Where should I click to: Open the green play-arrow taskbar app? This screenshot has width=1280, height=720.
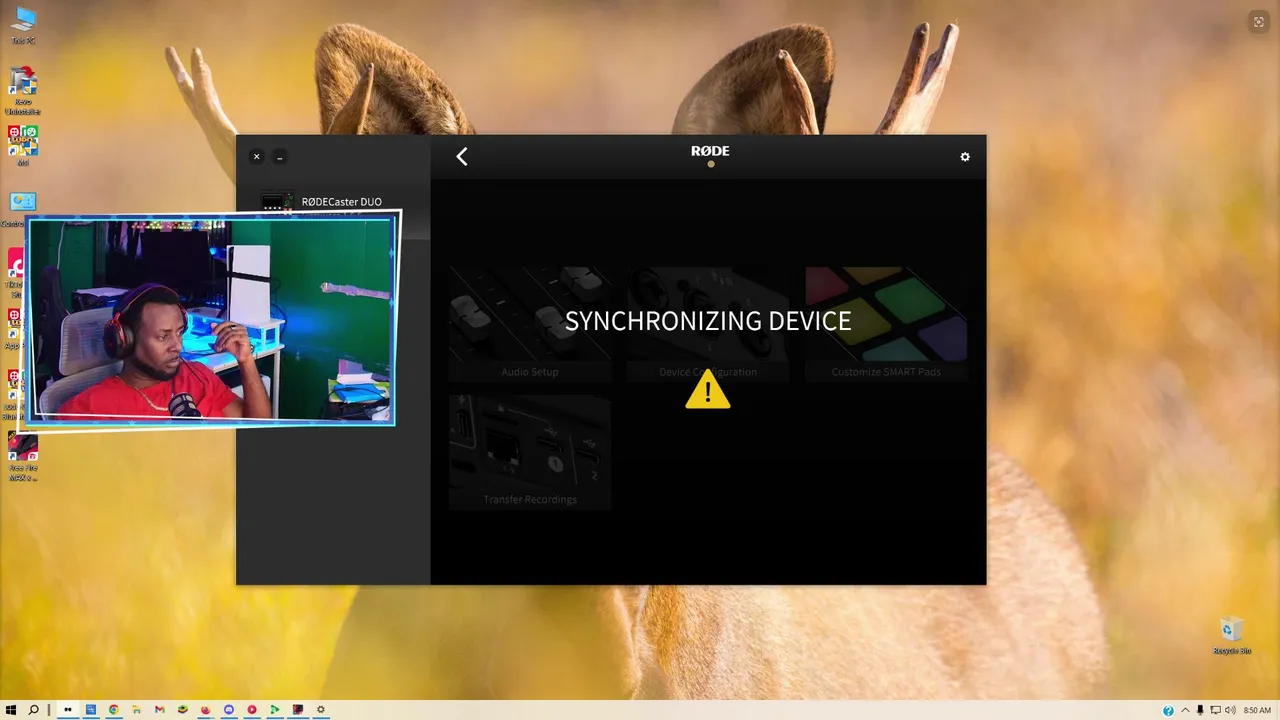275,710
